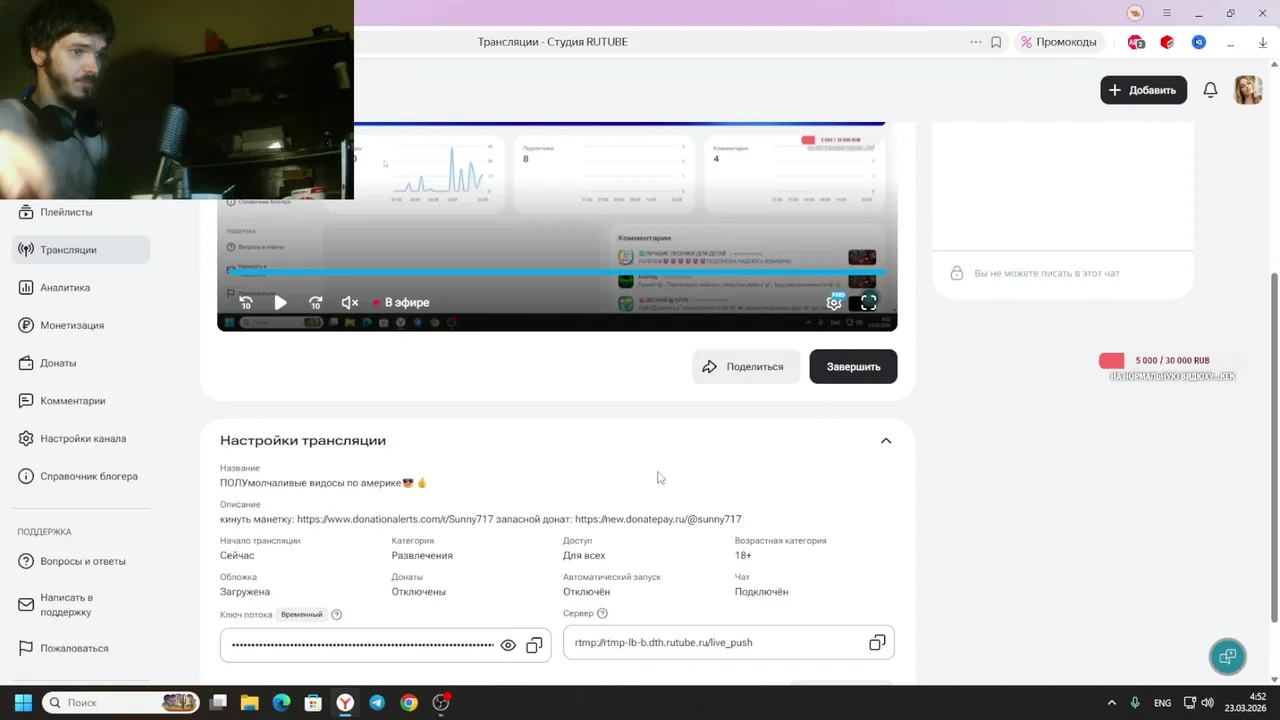Open OBS Studio from the taskbar
This screenshot has width=1280, height=720.
tap(441, 703)
